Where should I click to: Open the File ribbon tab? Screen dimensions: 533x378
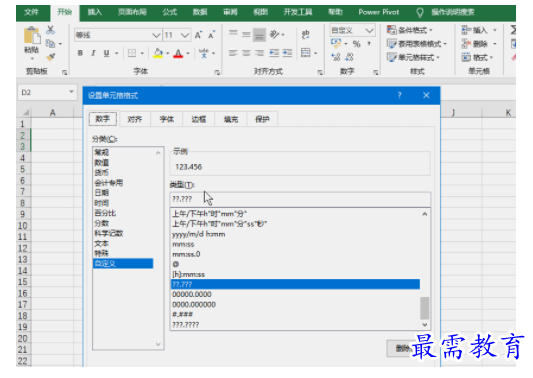point(31,12)
